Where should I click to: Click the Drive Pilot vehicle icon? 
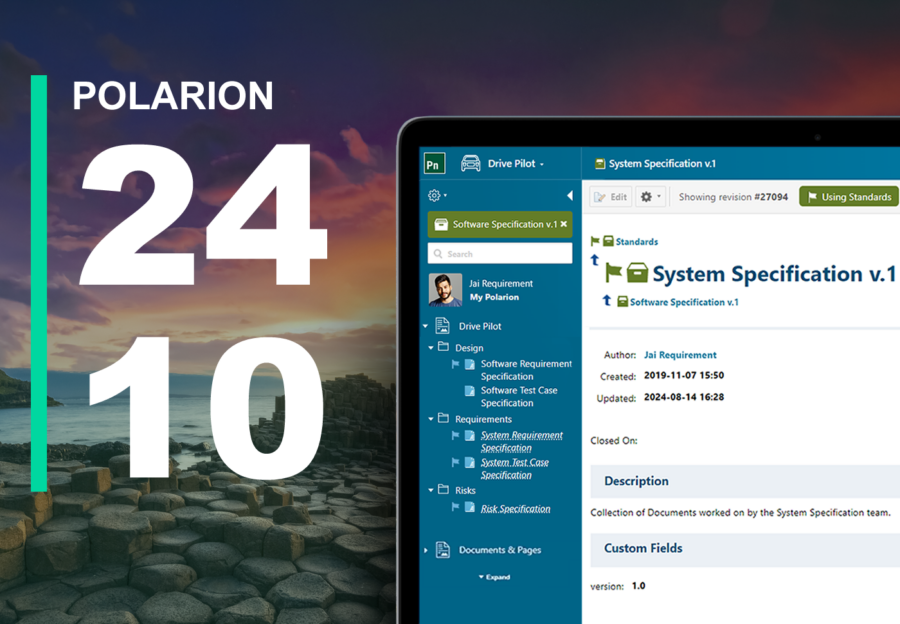point(471,163)
